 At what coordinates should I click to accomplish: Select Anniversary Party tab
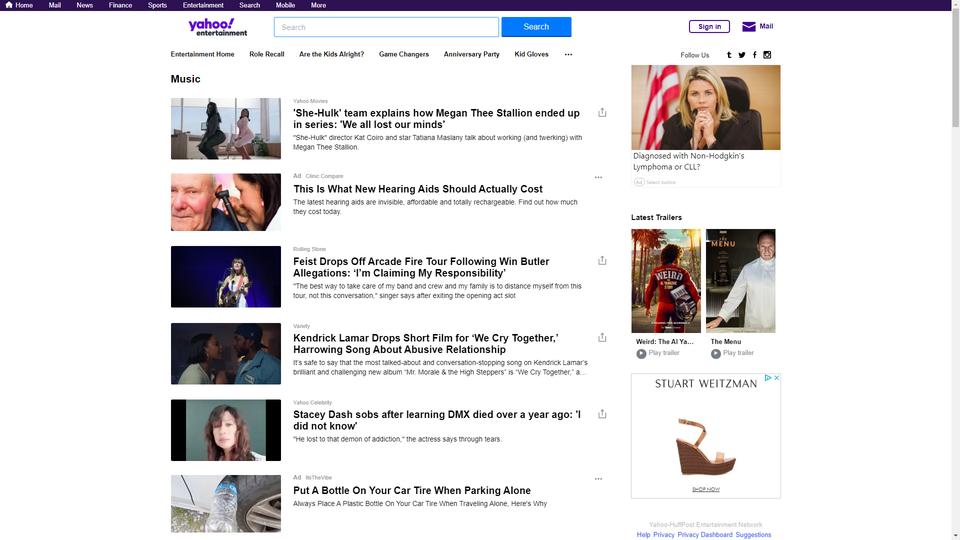coord(471,54)
